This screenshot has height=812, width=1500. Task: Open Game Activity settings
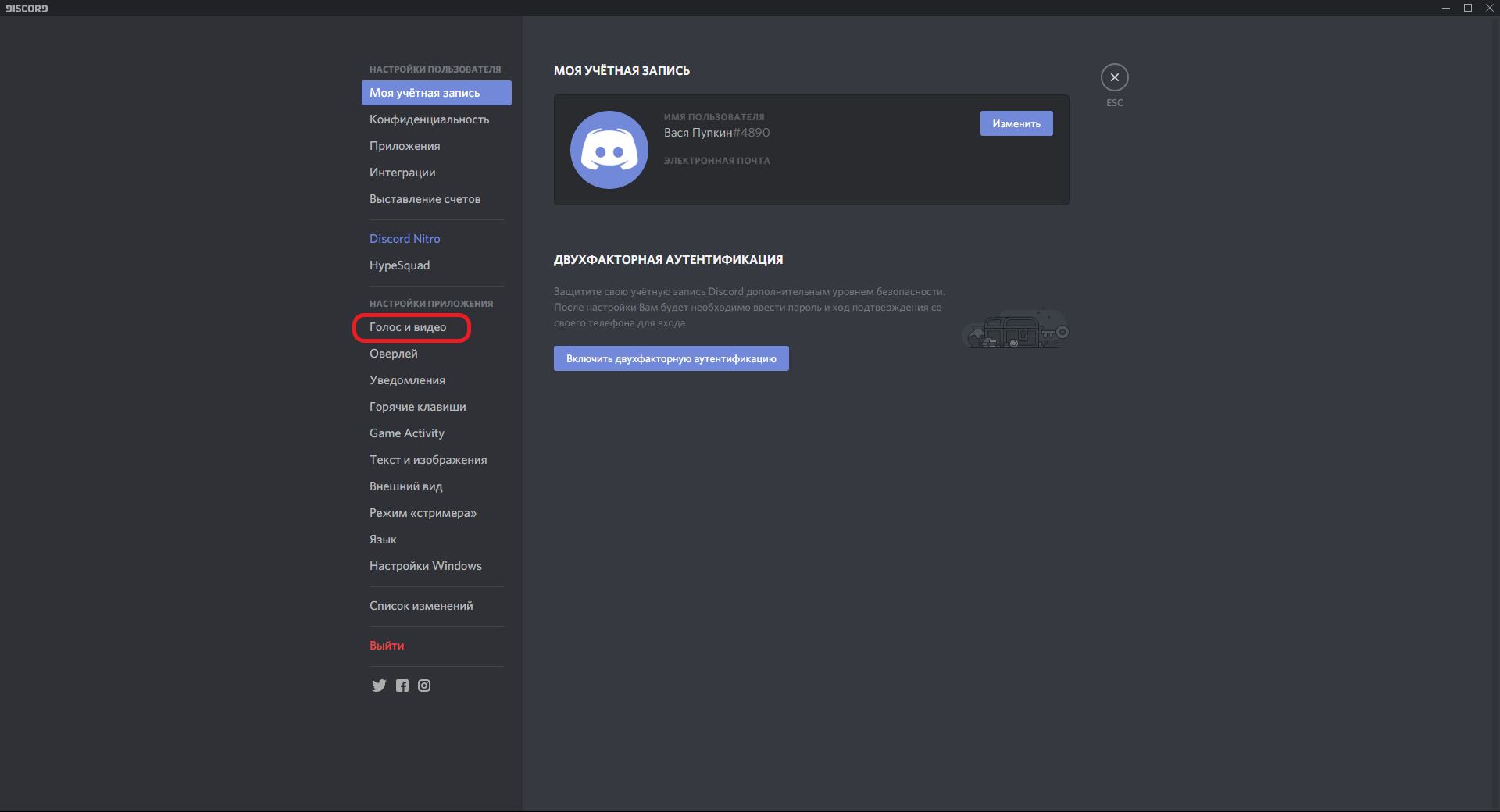437,433
